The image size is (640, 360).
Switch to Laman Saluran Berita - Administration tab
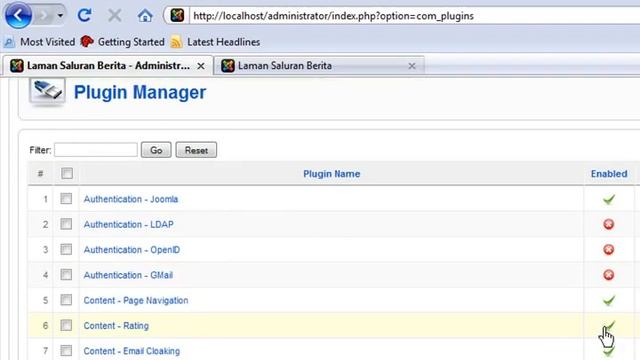[x=108, y=66]
